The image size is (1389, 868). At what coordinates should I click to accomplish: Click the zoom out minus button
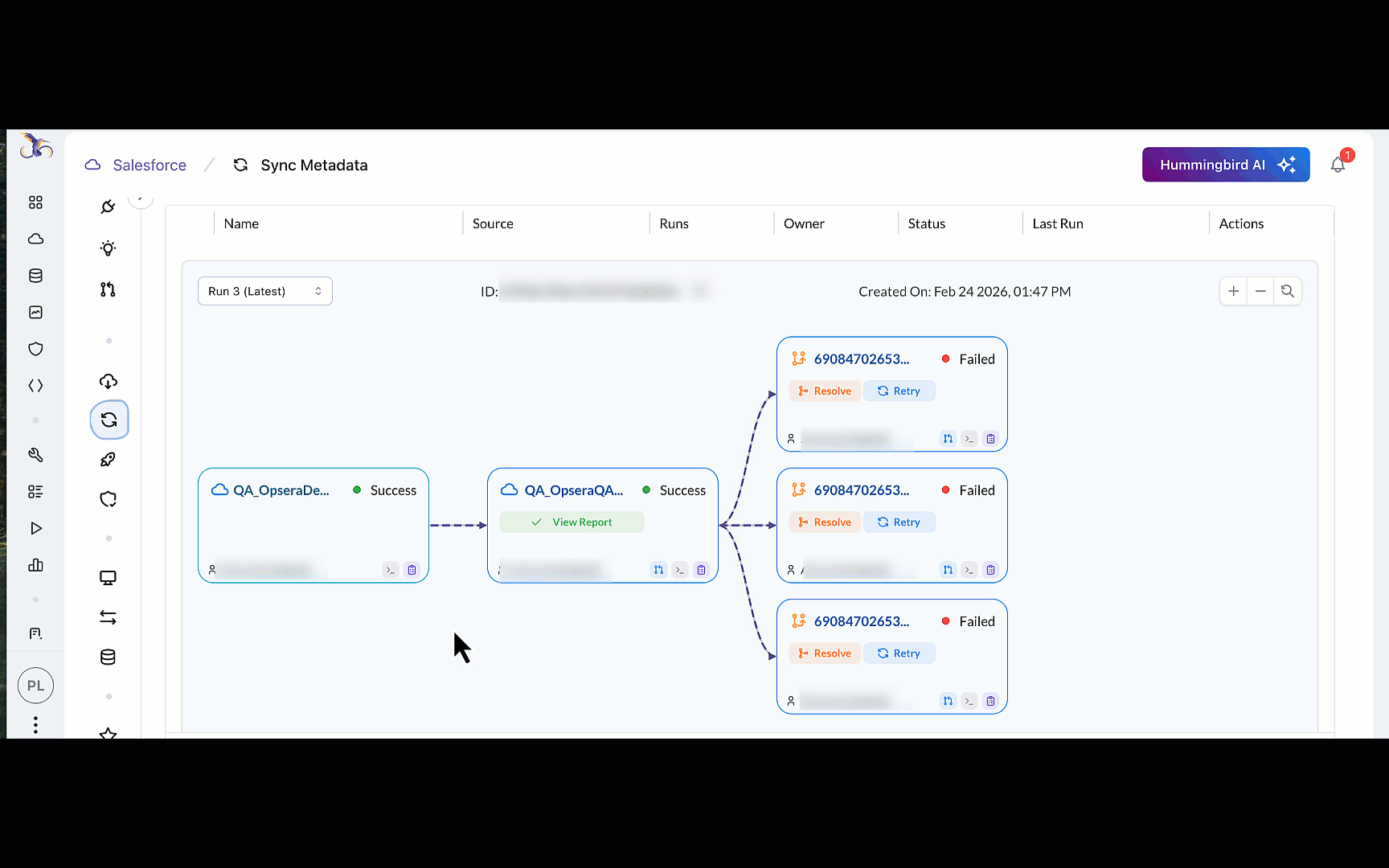(1260, 291)
